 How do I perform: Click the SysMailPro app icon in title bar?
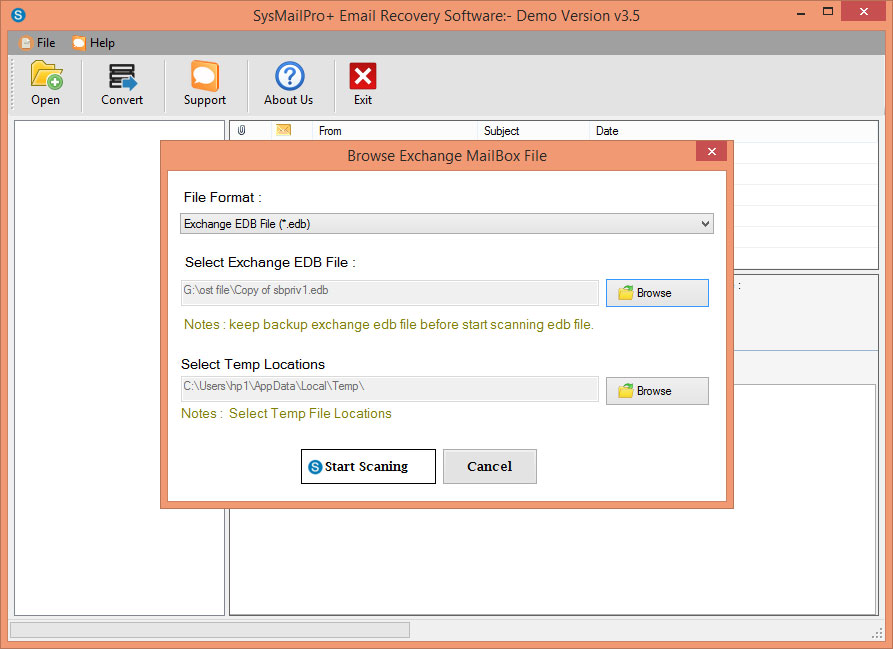[18, 15]
